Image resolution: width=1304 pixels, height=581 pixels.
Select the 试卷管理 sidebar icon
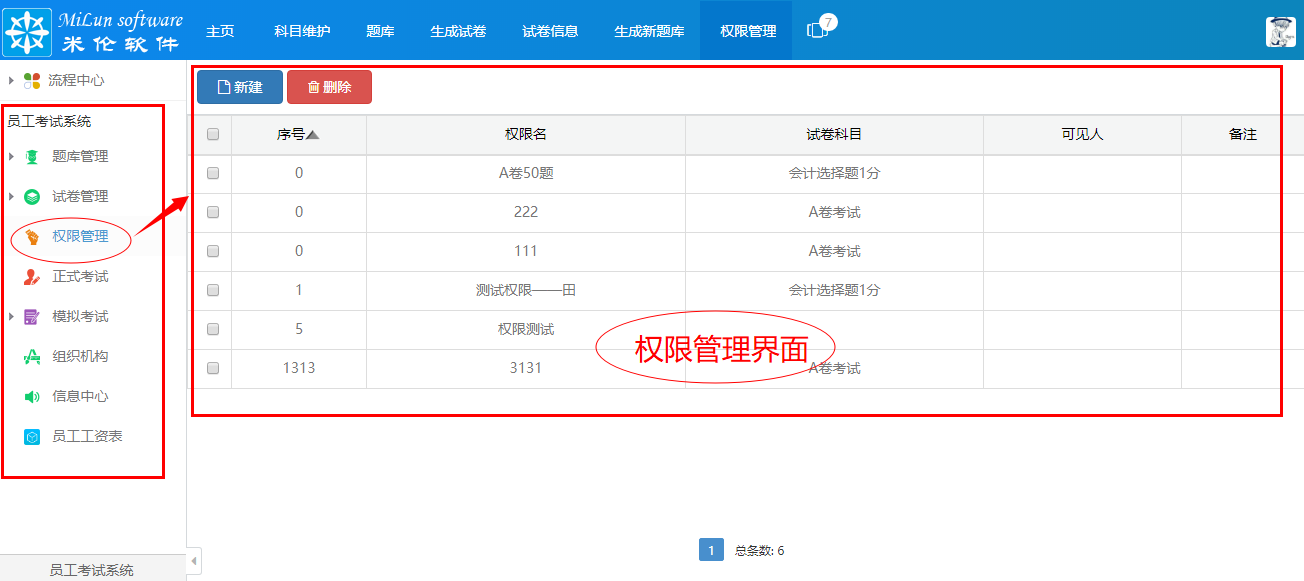click(x=34, y=196)
